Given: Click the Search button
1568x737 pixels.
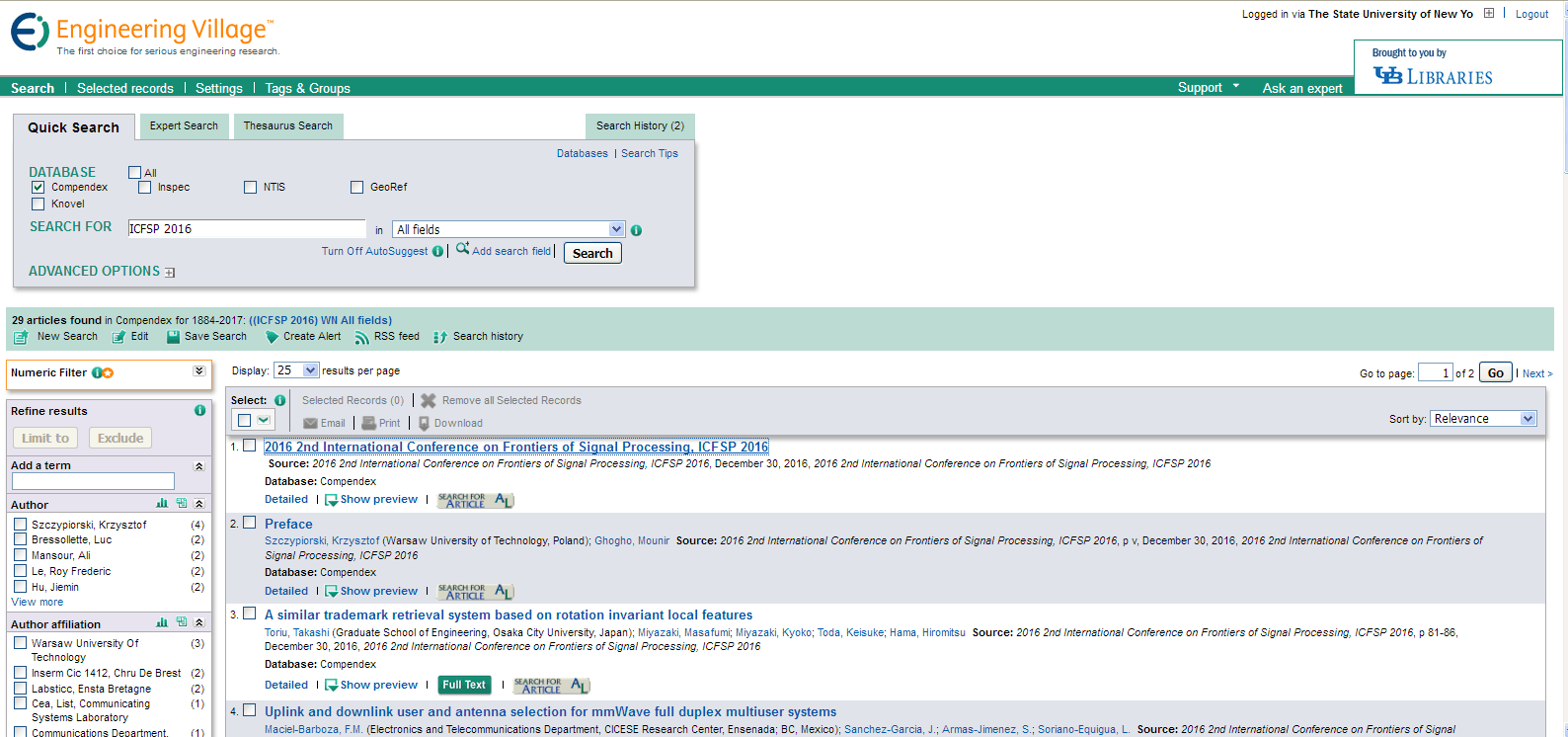Looking at the screenshot, I should tap(592, 253).
